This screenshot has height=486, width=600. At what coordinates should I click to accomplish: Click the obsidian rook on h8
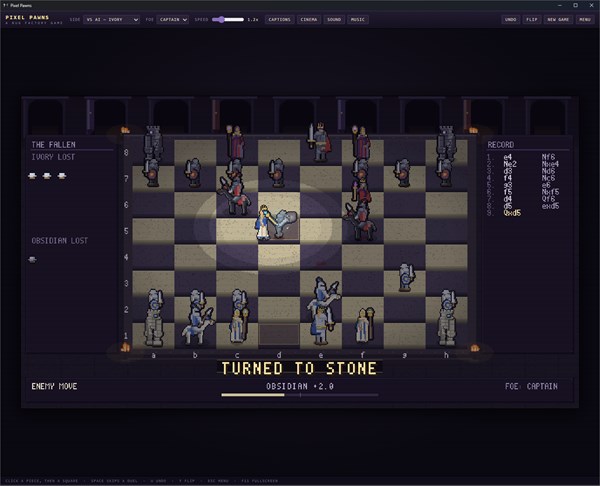[447, 143]
